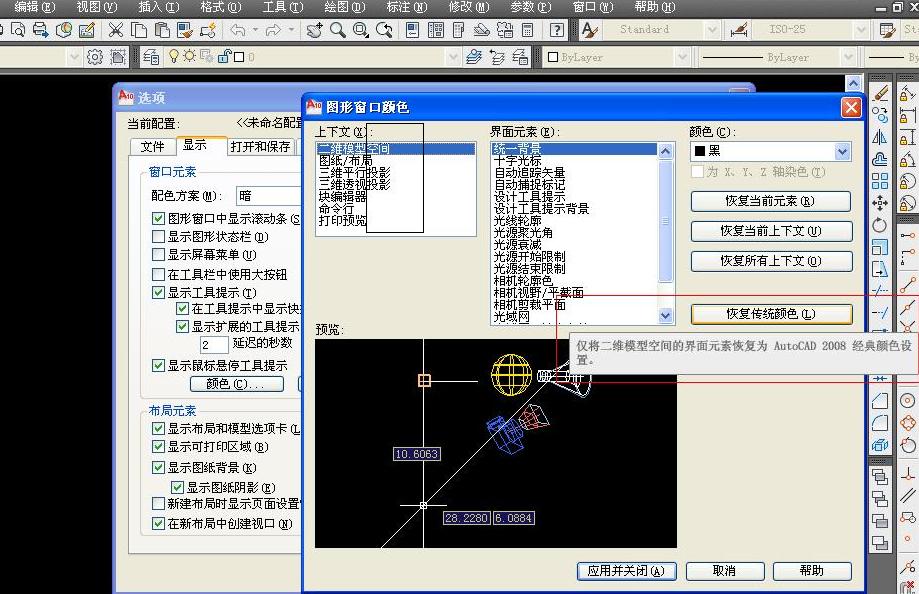The image size is (919, 594).
Task: Open the Dimension Style manager icon
Action: click(738, 29)
